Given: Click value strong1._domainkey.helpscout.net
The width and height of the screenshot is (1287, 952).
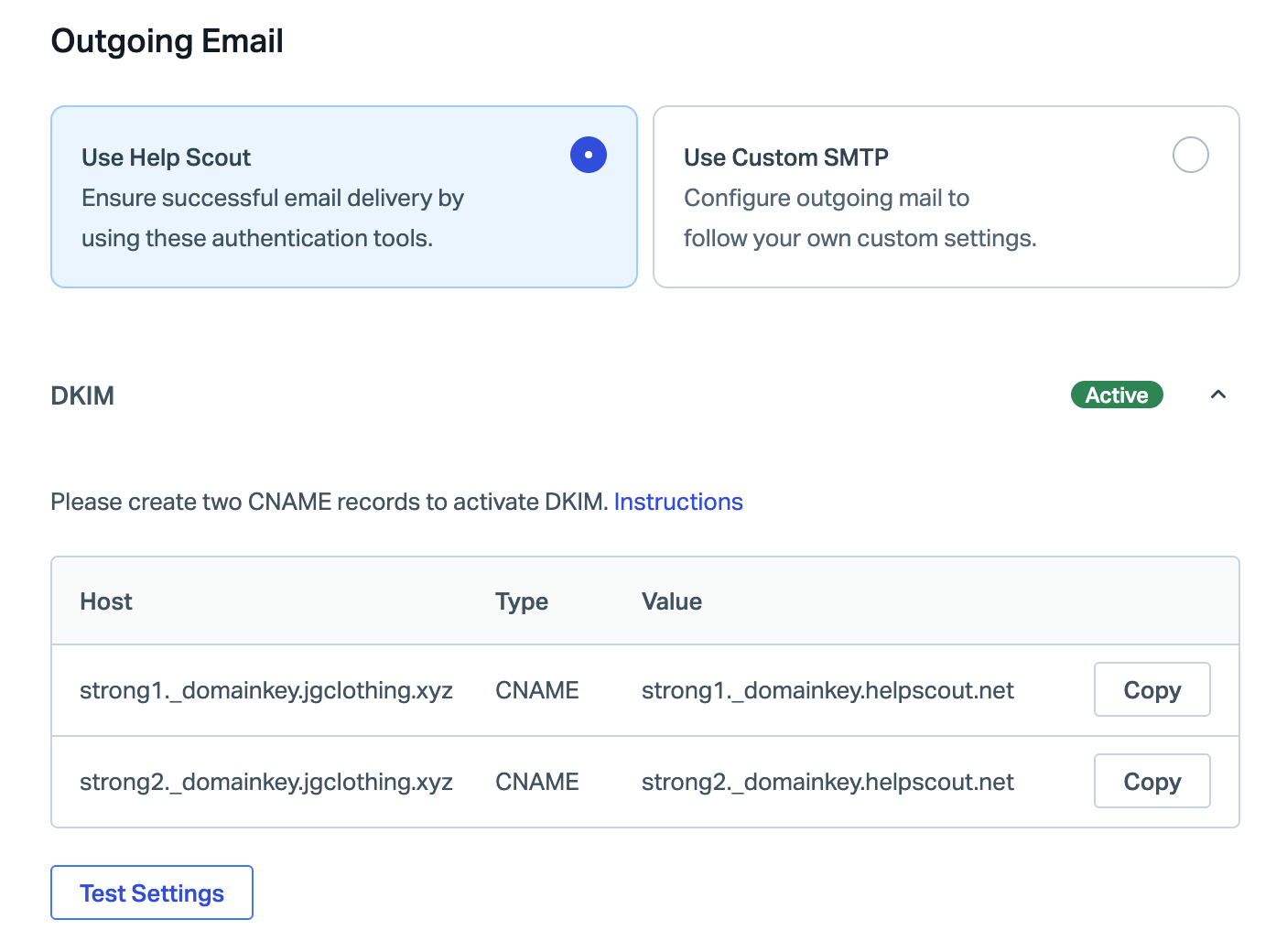Looking at the screenshot, I should tap(827, 690).
